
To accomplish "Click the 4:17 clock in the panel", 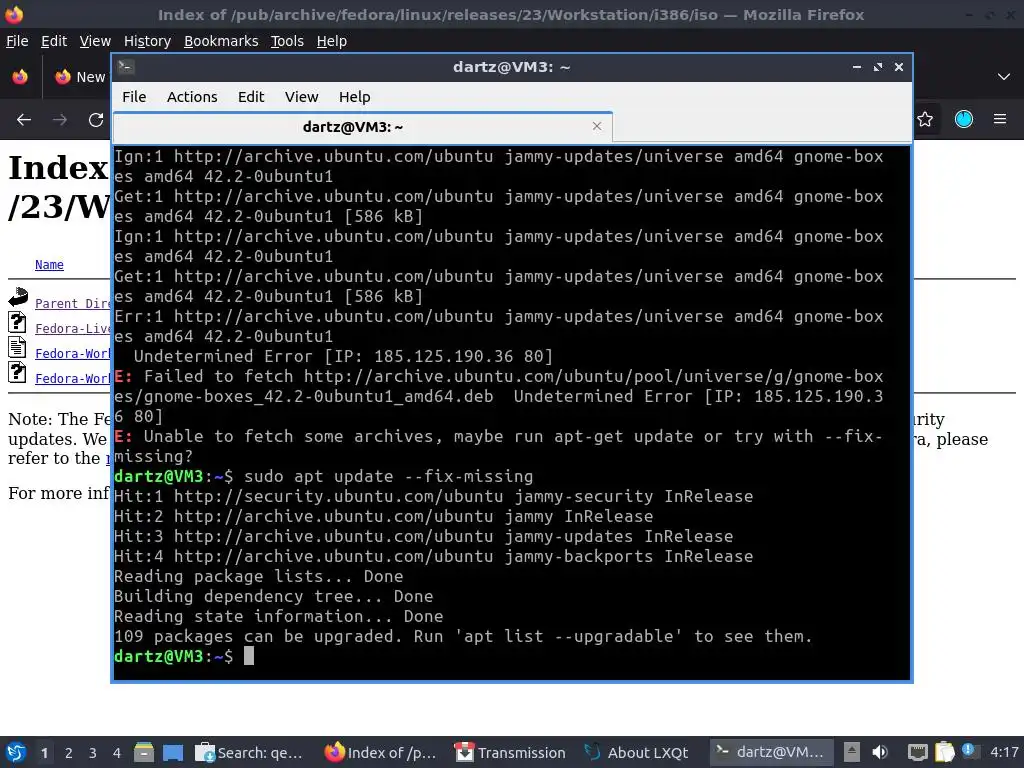I will tap(1004, 752).
